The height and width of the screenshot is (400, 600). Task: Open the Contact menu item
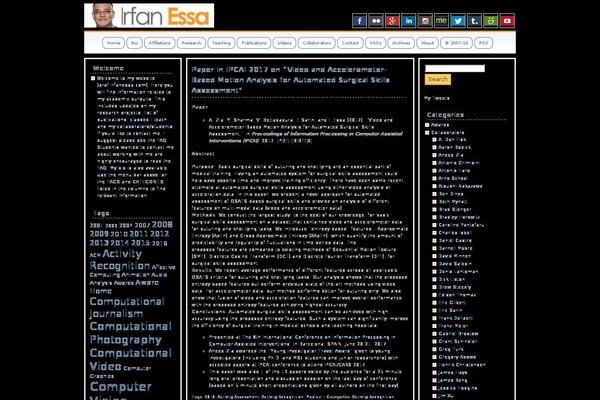pyautogui.click(x=350, y=43)
